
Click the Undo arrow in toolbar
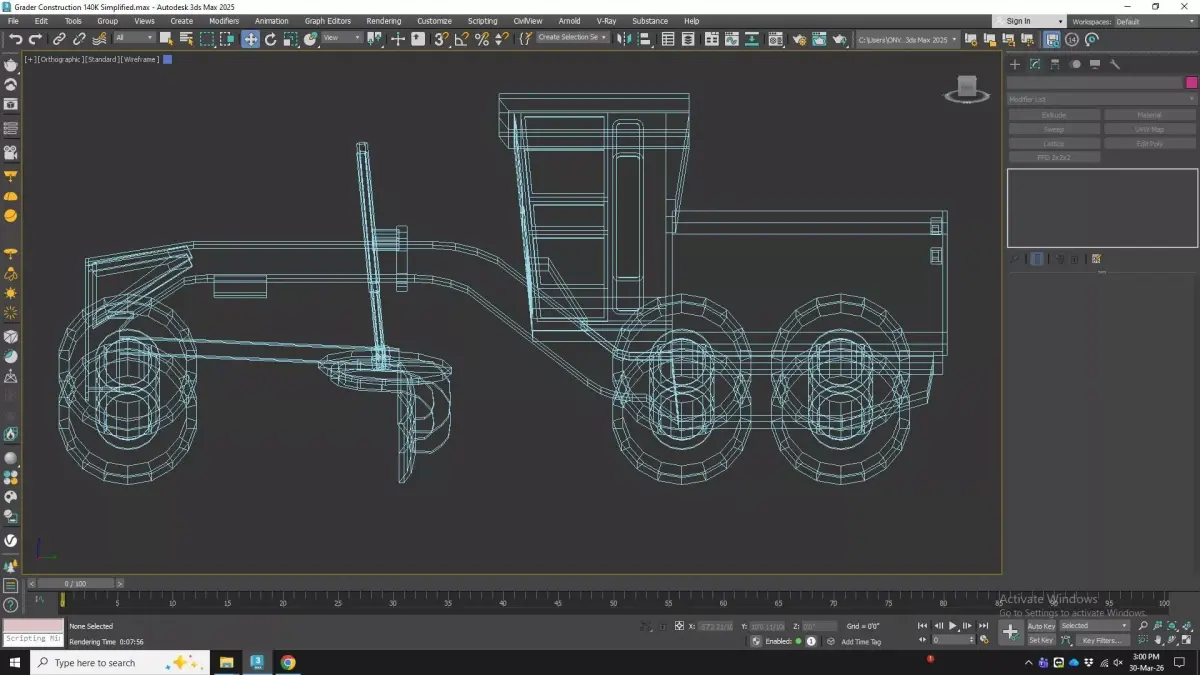click(15, 39)
